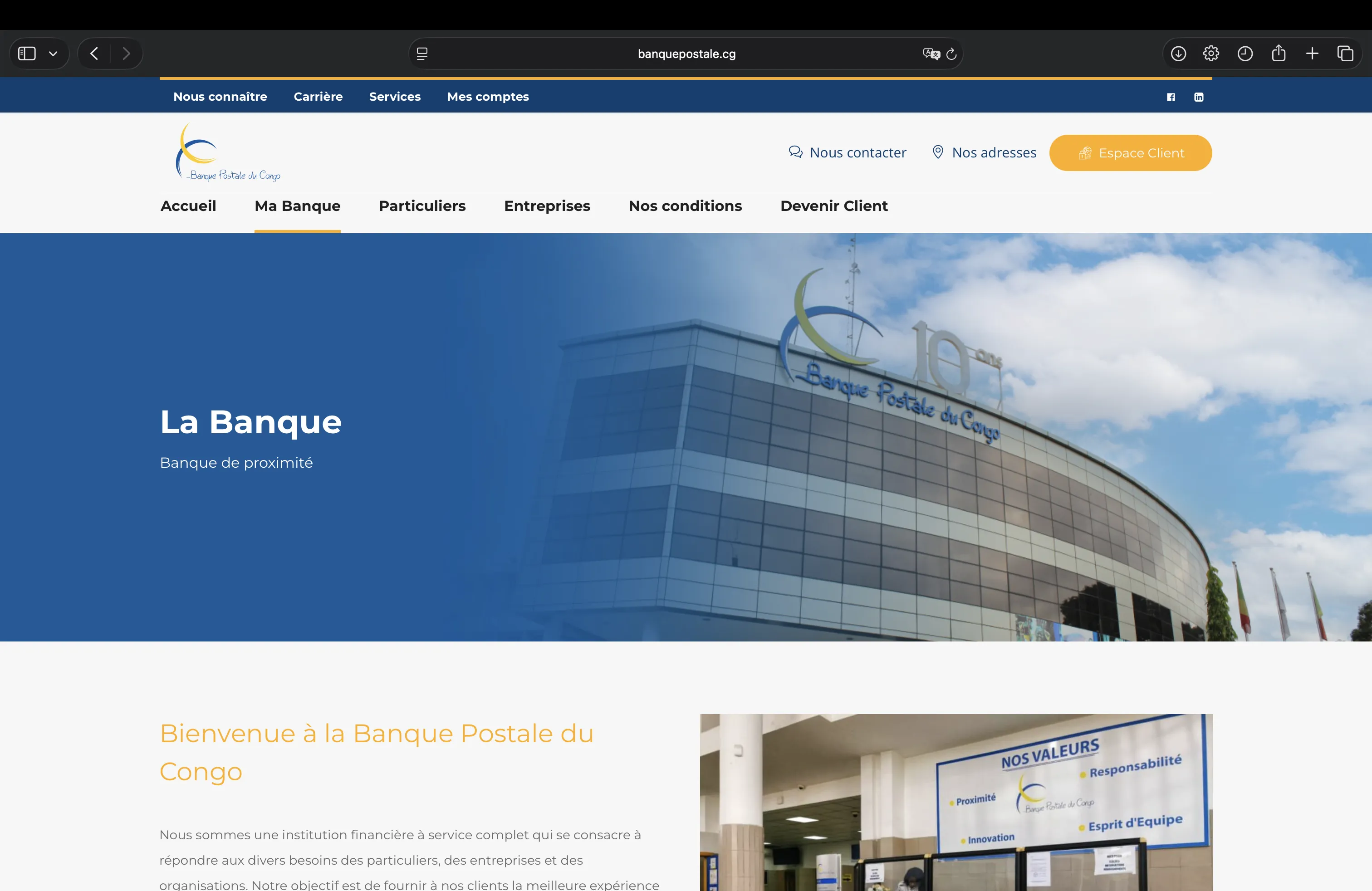Switch to the Ma Banque tab
1372x891 pixels.
click(297, 206)
